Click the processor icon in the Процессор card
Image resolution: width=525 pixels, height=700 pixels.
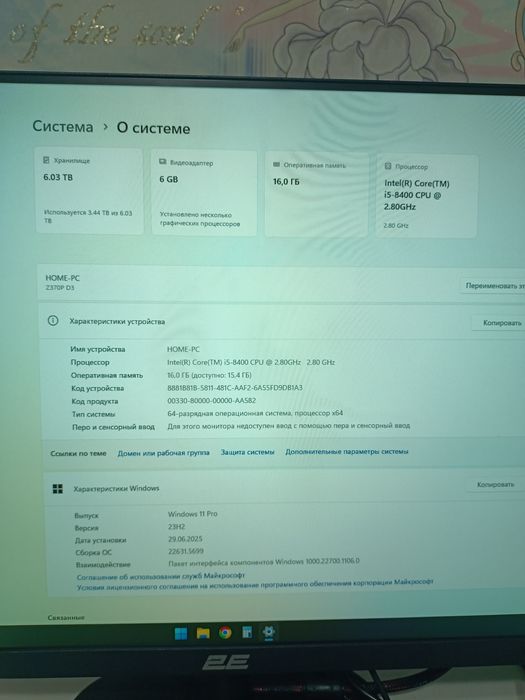pos(388,166)
